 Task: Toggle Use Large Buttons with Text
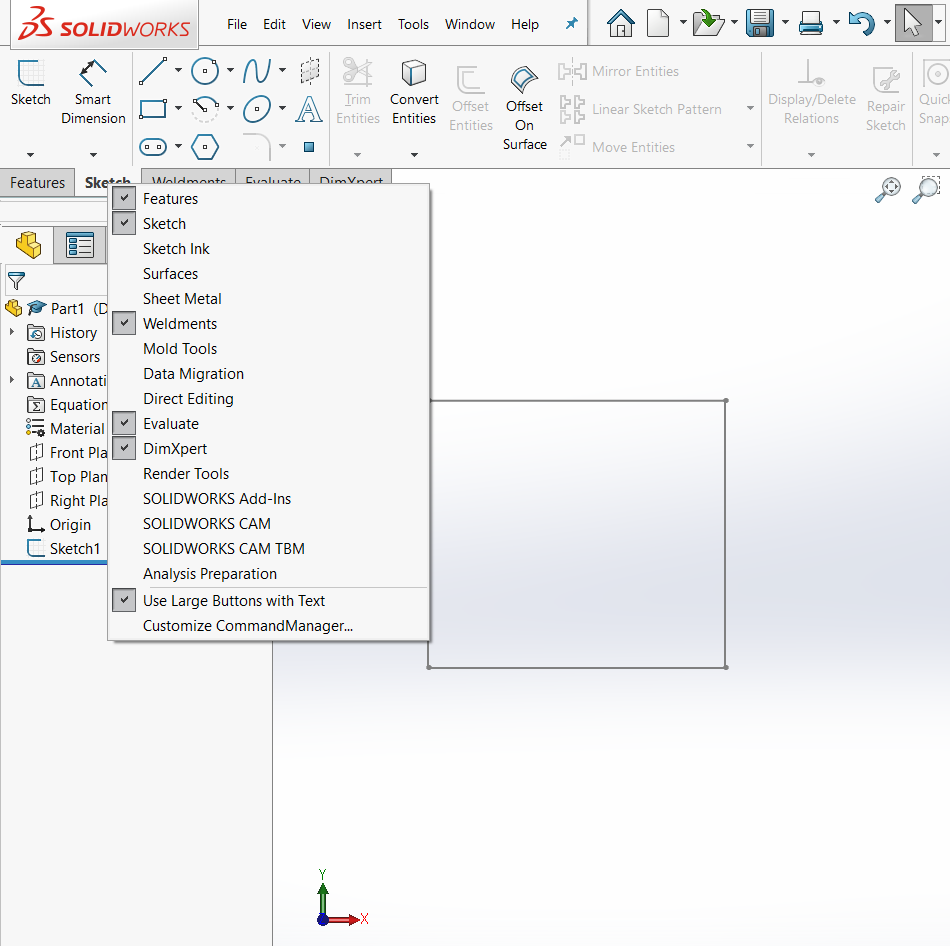(268, 601)
